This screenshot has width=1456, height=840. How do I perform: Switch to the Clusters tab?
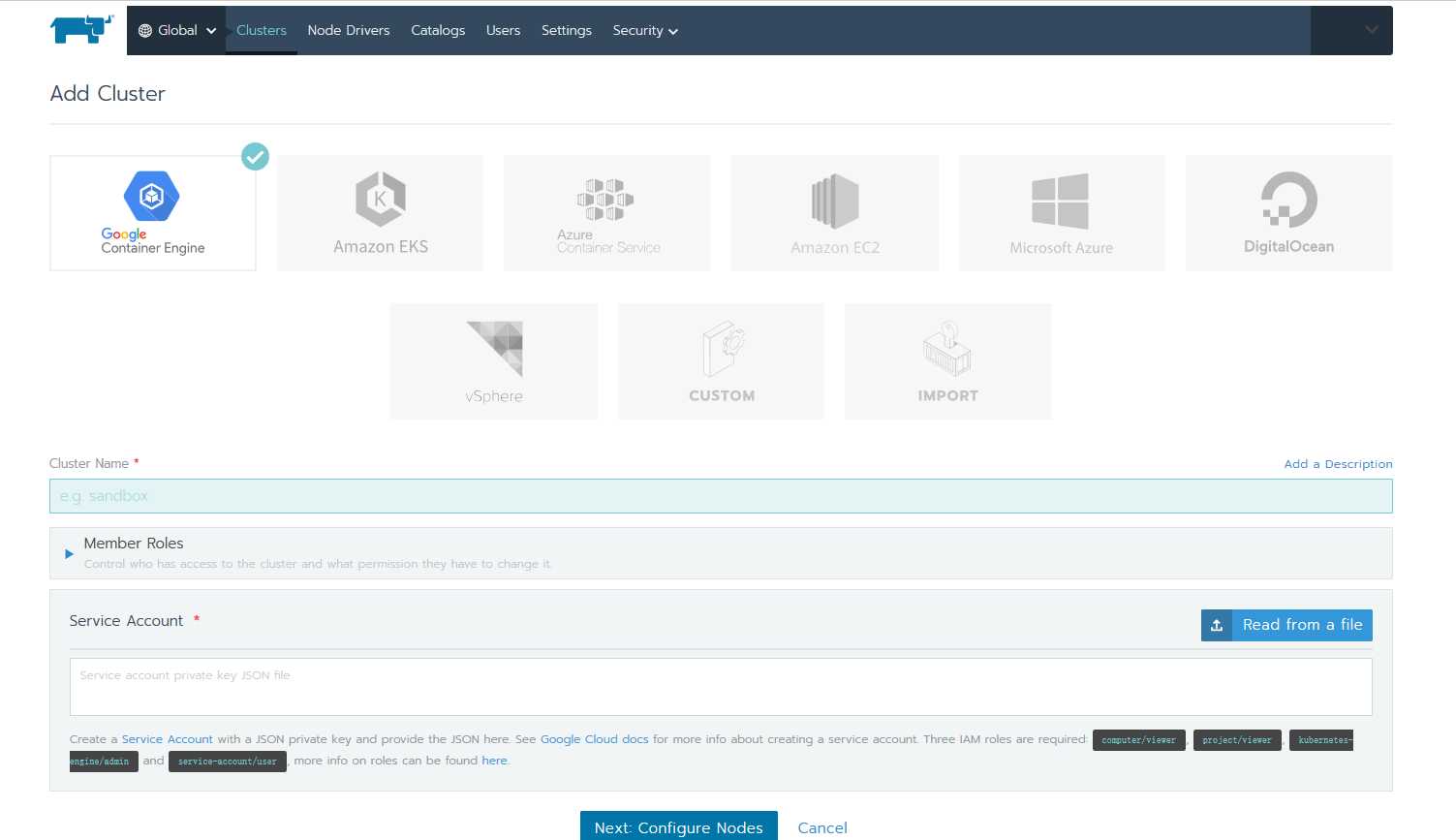coord(262,30)
